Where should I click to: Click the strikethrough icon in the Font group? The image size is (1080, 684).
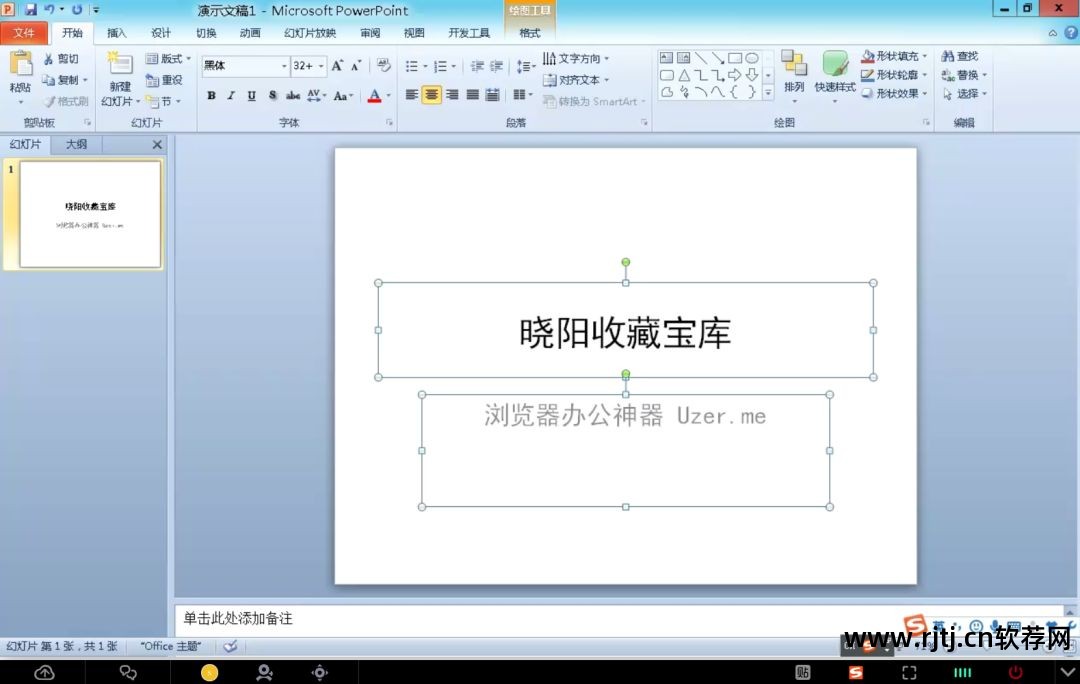click(272, 96)
